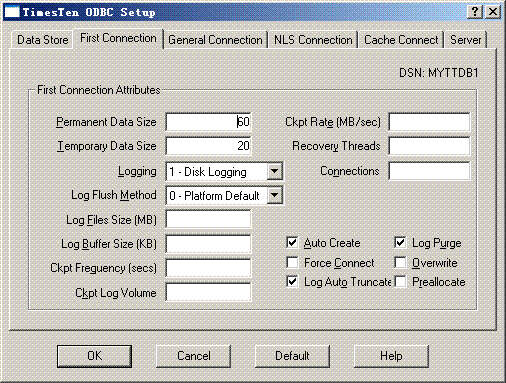The height and width of the screenshot is (383, 506).
Task: Go to the NLS Connection tab
Action: [313, 40]
